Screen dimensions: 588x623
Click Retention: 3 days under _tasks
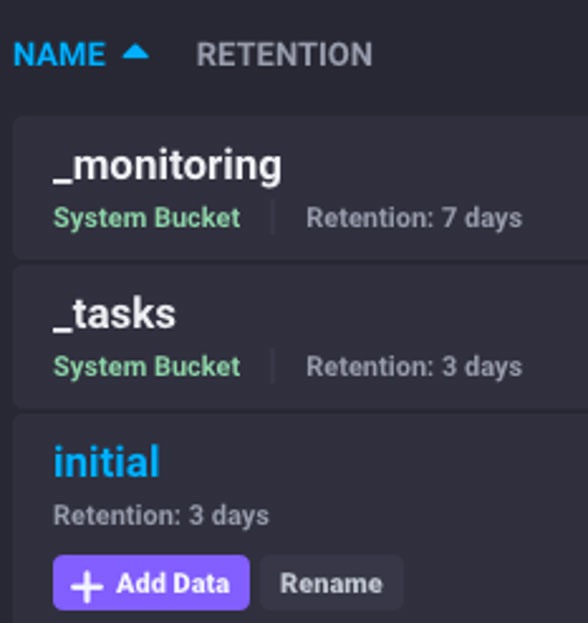414,366
